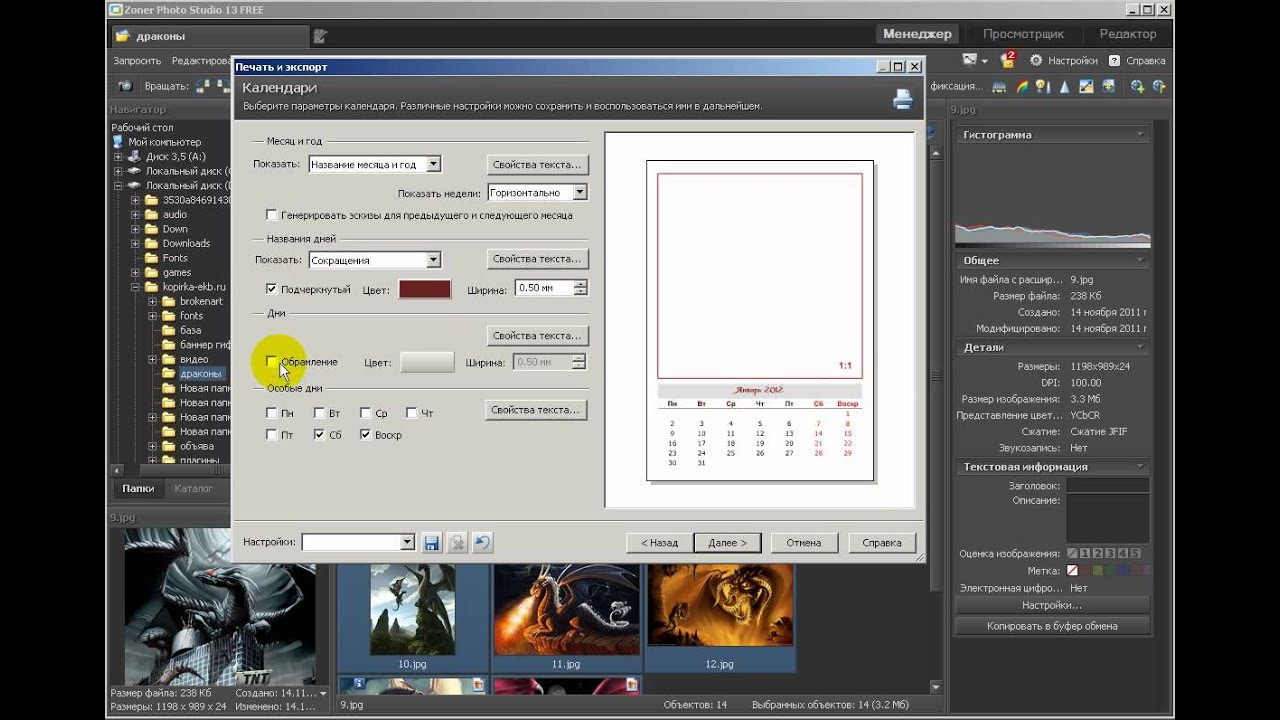The width and height of the screenshot is (1280, 720).
Task: Collapse the Гистограмма panel
Action: coord(1140,134)
